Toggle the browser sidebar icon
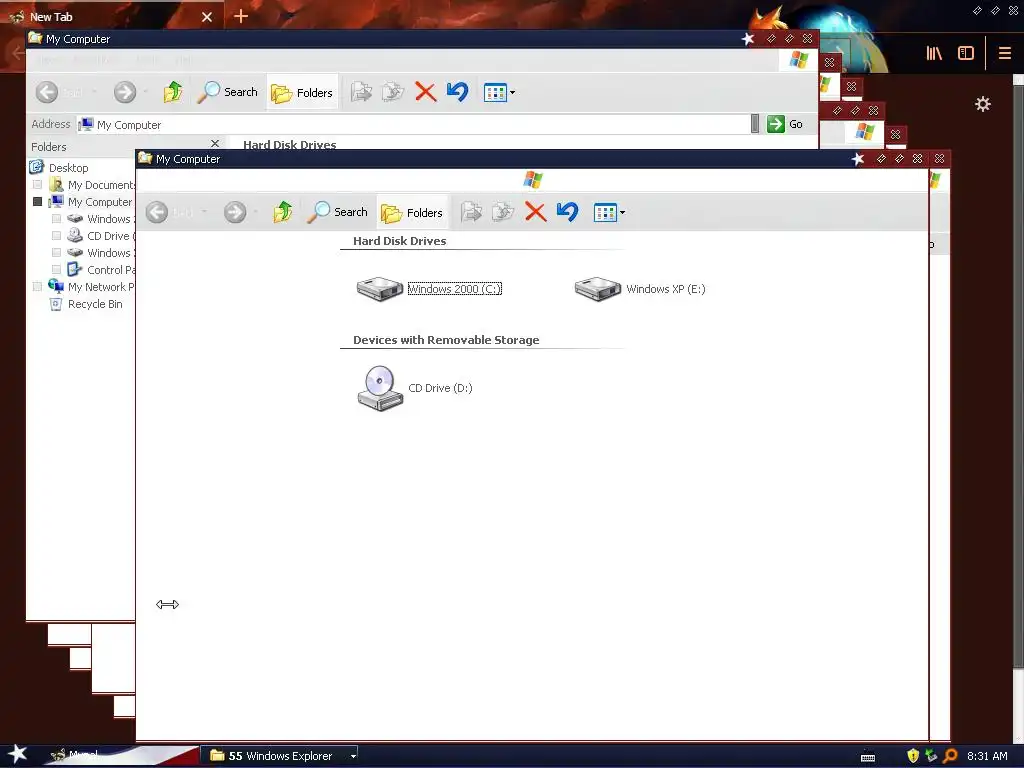This screenshot has width=1024, height=768. (x=966, y=53)
